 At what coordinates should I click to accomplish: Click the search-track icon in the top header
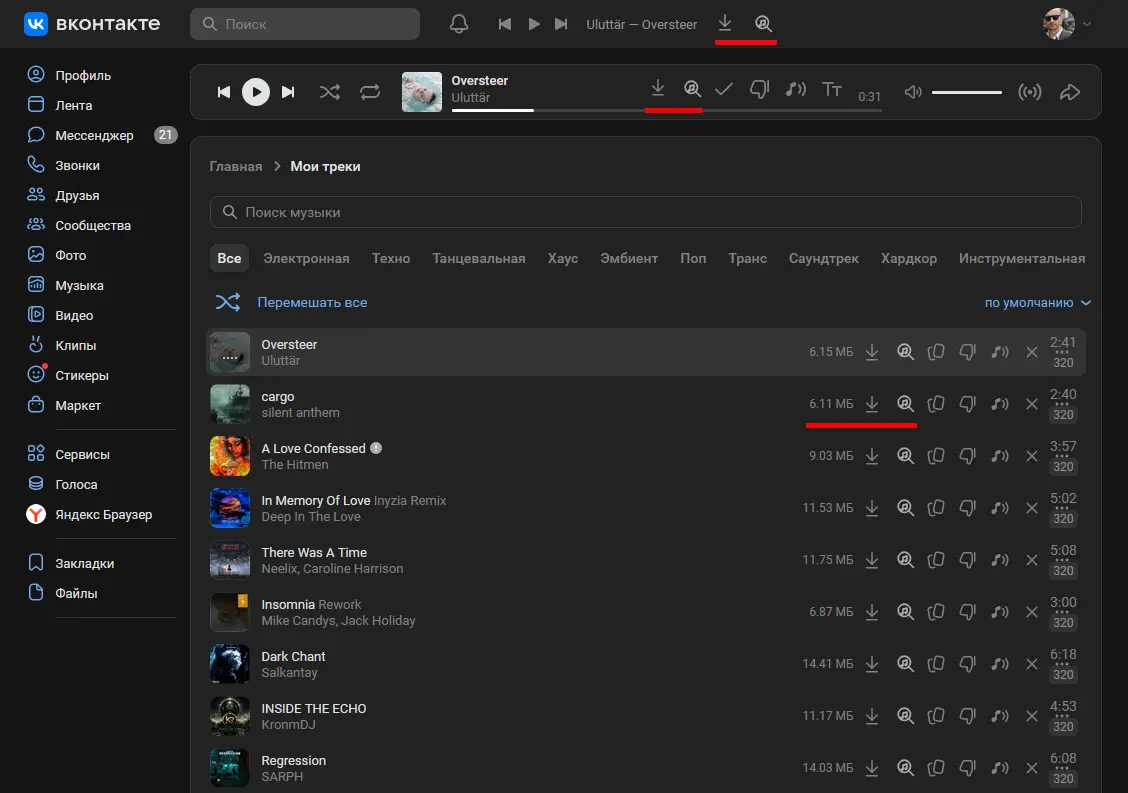pos(763,24)
